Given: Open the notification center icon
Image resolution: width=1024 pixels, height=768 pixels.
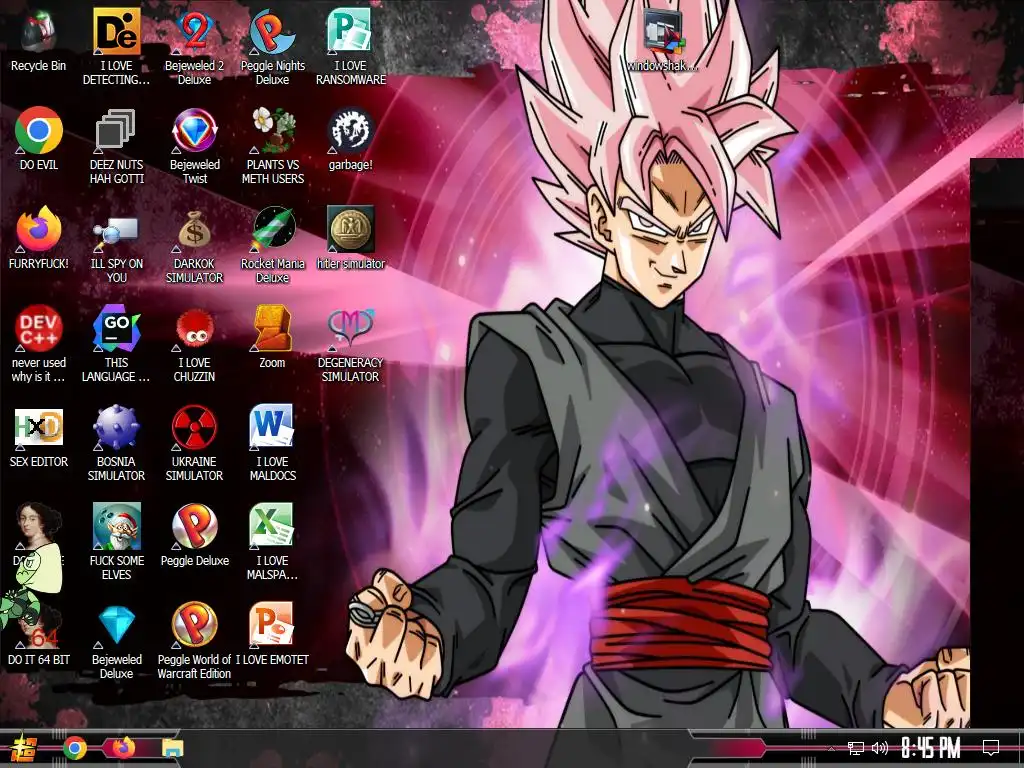Looking at the screenshot, I should point(991,748).
